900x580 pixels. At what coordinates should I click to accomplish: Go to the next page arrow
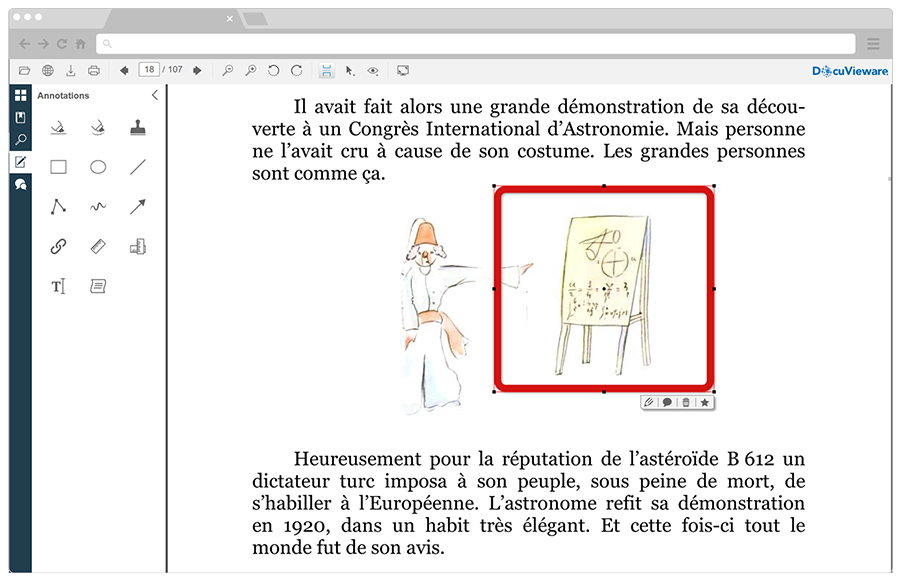point(197,71)
